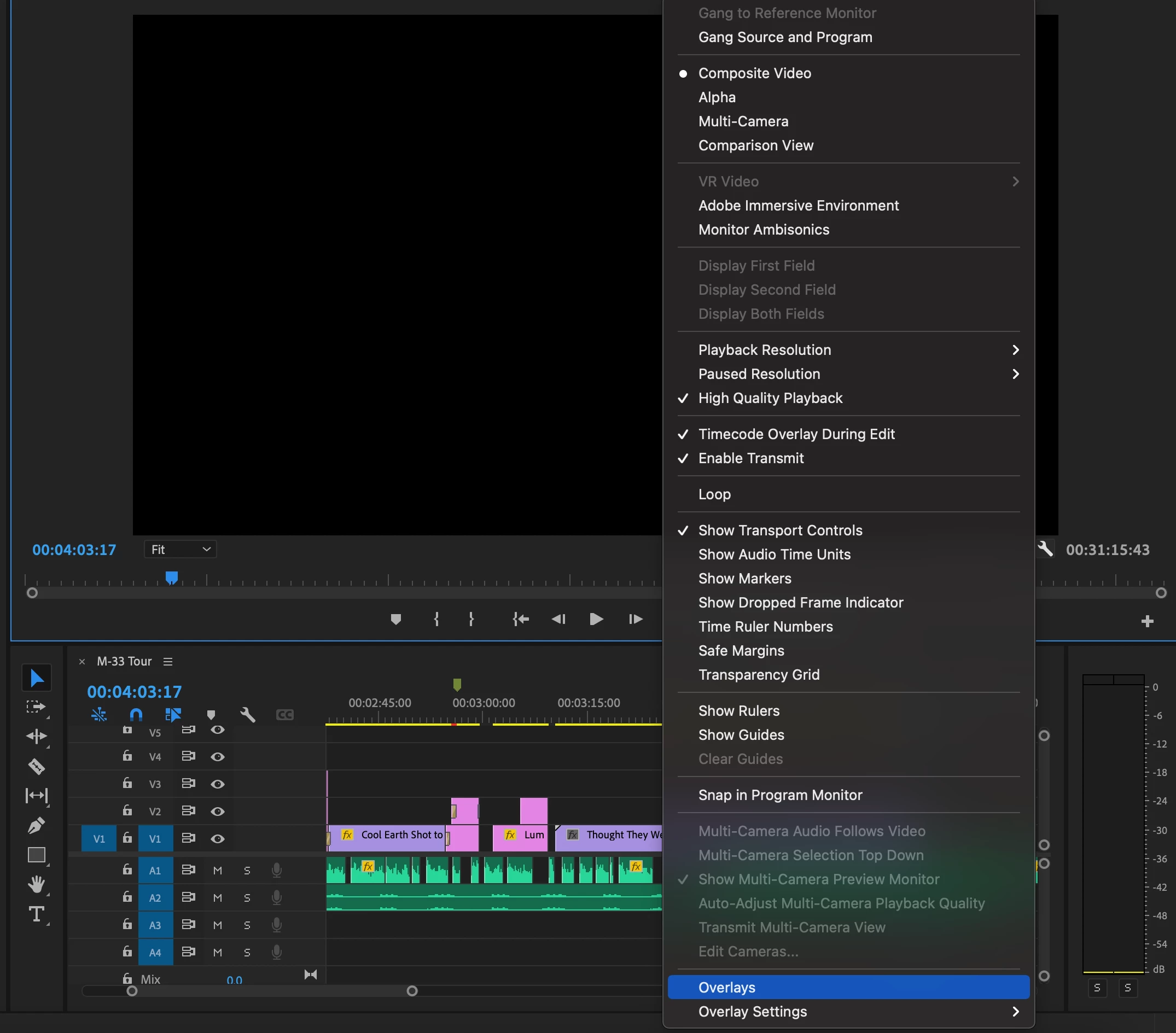Click Mark In bracket button
Image resolution: width=1176 pixels, height=1033 pixels.
coord(436,619)
